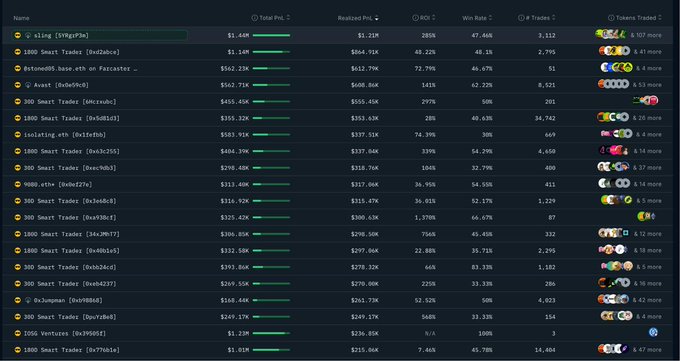The width and height of the screenshot is (680, 361).
Task: Open the isolating.eth [0x1fefbb] profile
Action: coord(65,135)
